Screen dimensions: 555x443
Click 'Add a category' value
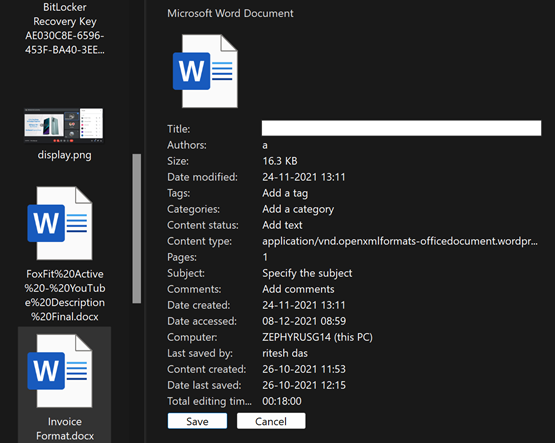click(x=298, y=209)
